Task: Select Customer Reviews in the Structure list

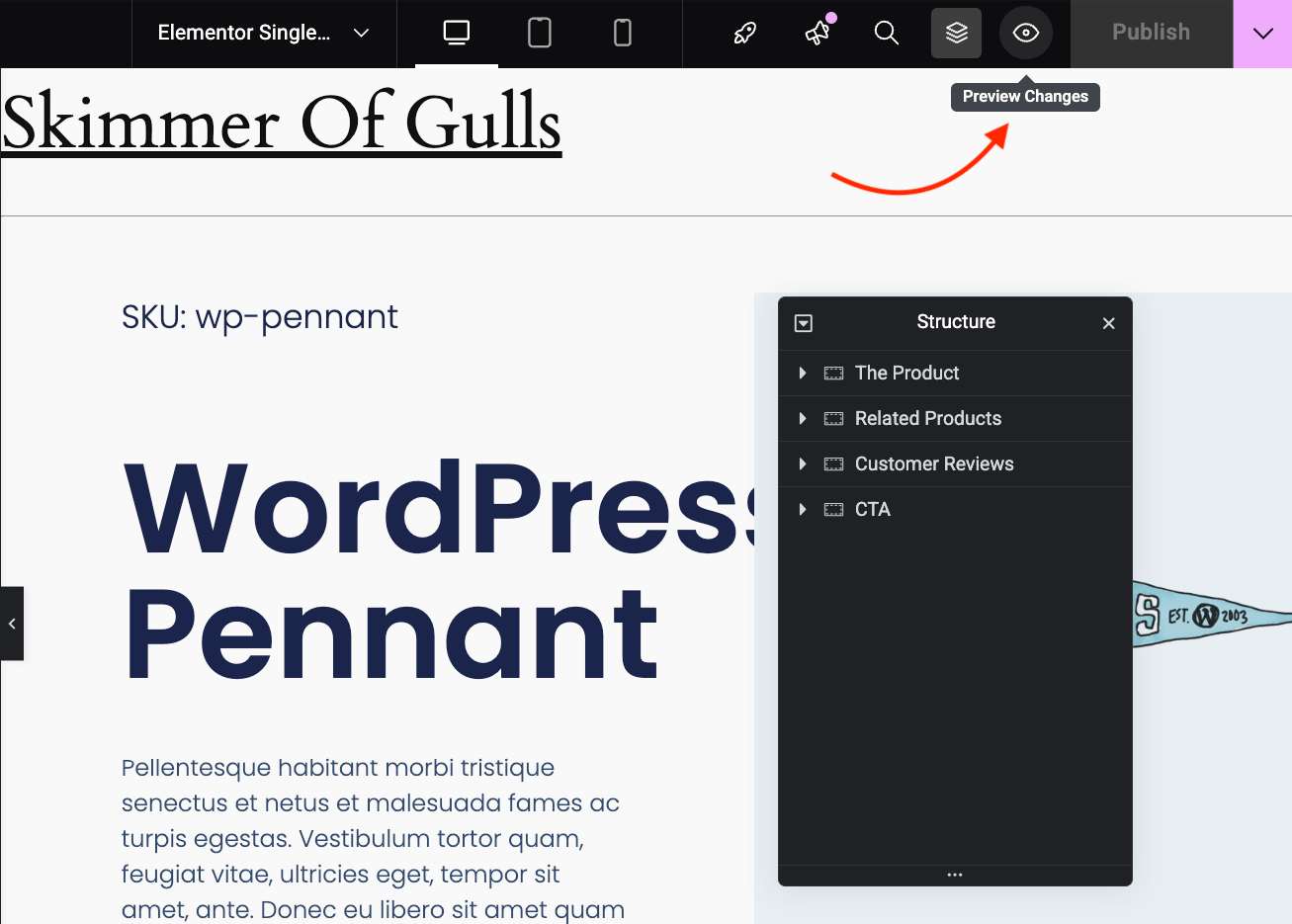Action: (x=934, y=463)
